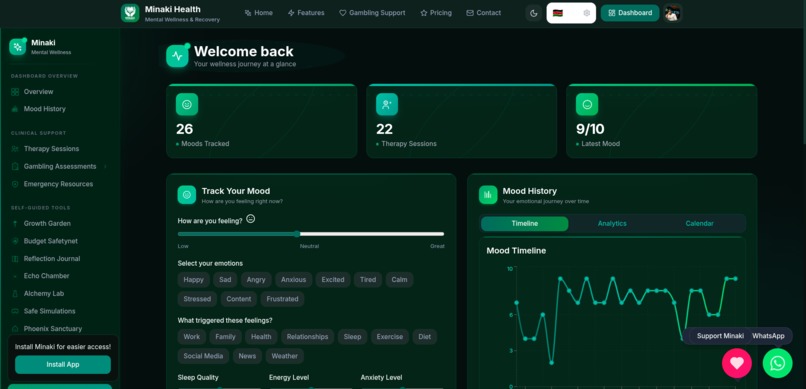Screen dimensions: 806x389
Task: Click the Growth Garden sprout icon
Action: point(15,224)
